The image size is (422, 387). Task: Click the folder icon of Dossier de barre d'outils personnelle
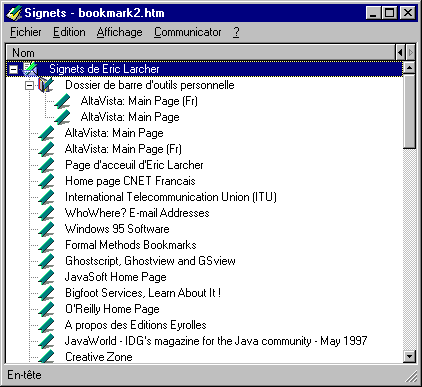tap(46, 85)
